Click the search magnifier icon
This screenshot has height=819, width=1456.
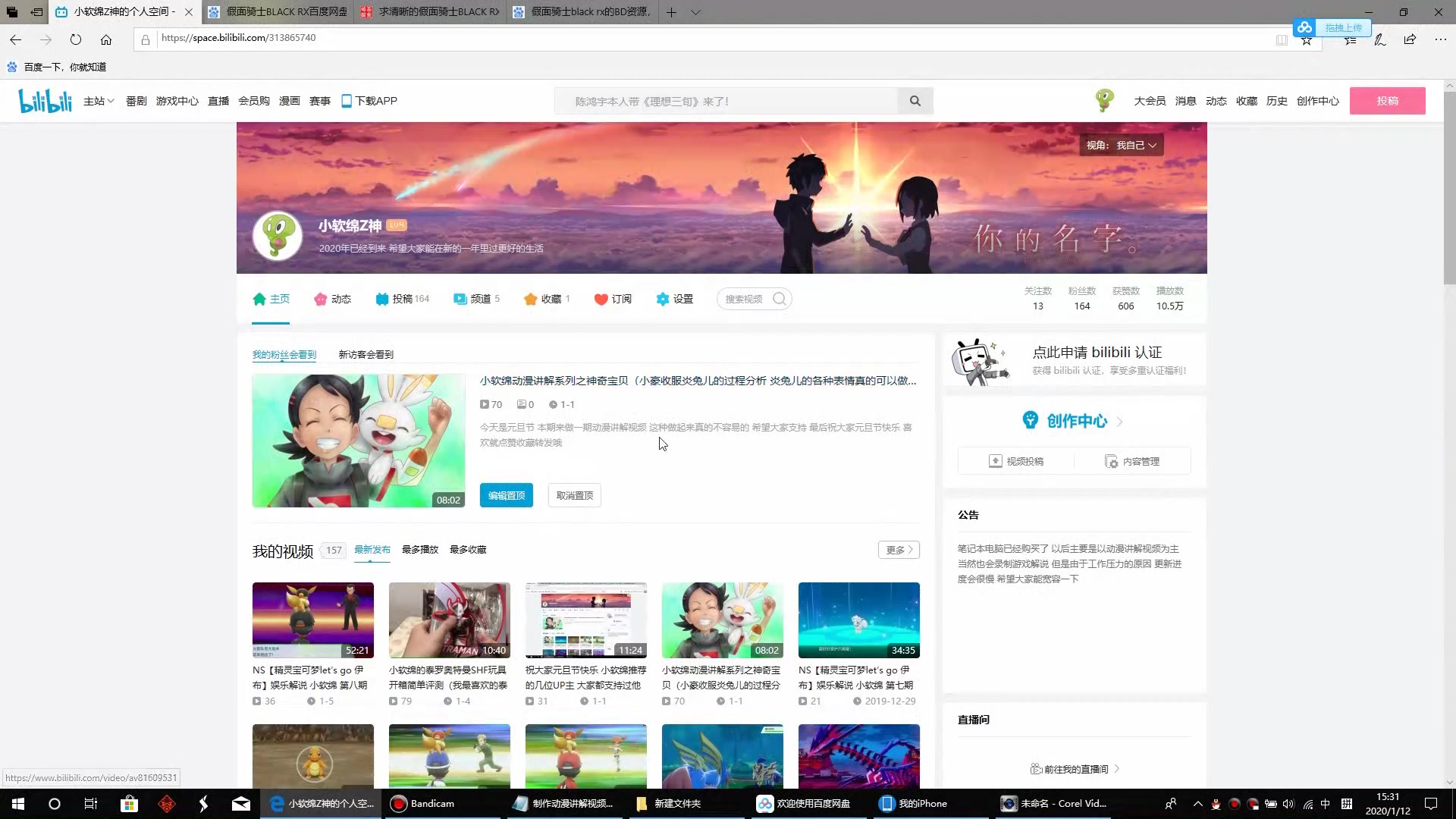click(915, 100)
